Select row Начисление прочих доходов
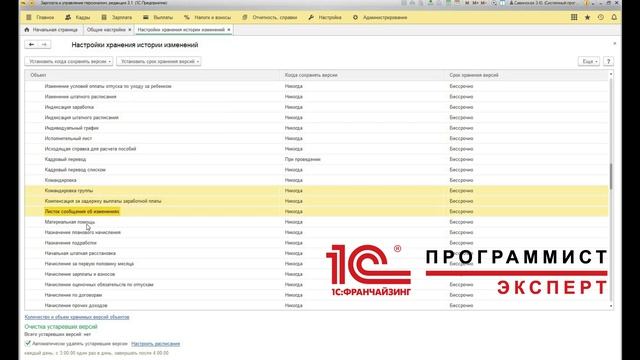640x360 pixels. coord(316,305)
